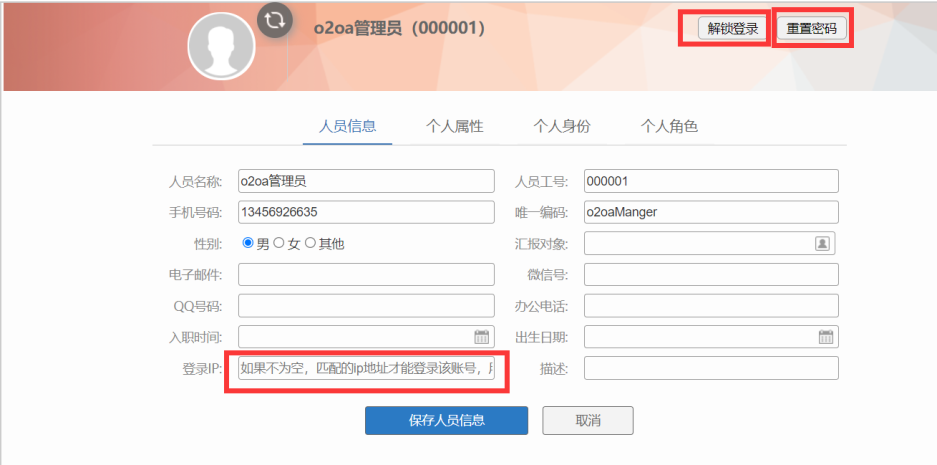Open the 个人角色 tab

[x=669, y=126]
